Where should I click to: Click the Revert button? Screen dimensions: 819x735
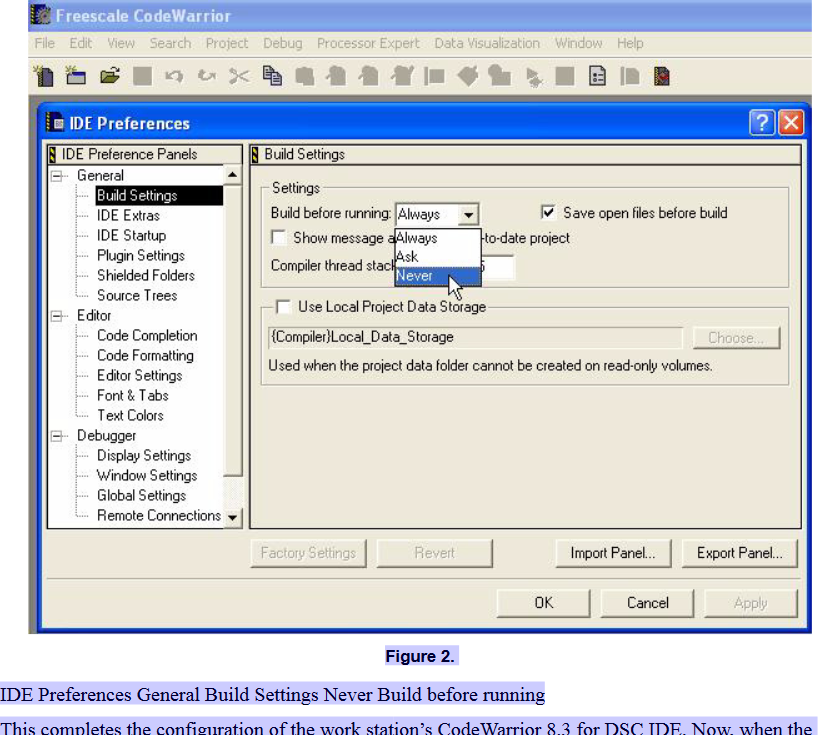434,553
